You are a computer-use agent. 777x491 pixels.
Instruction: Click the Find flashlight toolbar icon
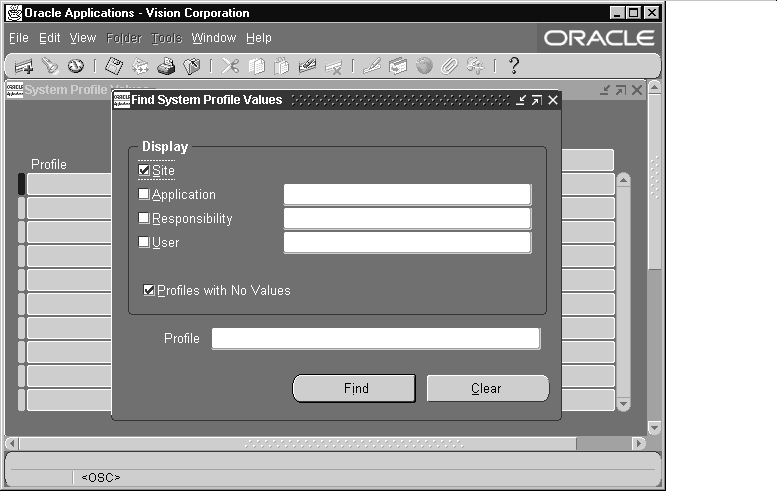pos(50,66)
